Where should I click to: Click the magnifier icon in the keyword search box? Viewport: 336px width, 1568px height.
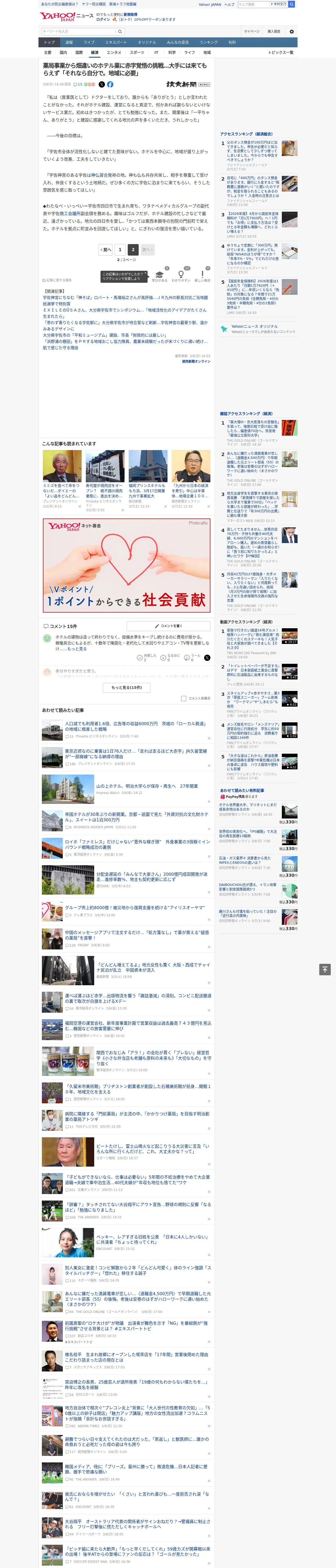coord(120,31)
